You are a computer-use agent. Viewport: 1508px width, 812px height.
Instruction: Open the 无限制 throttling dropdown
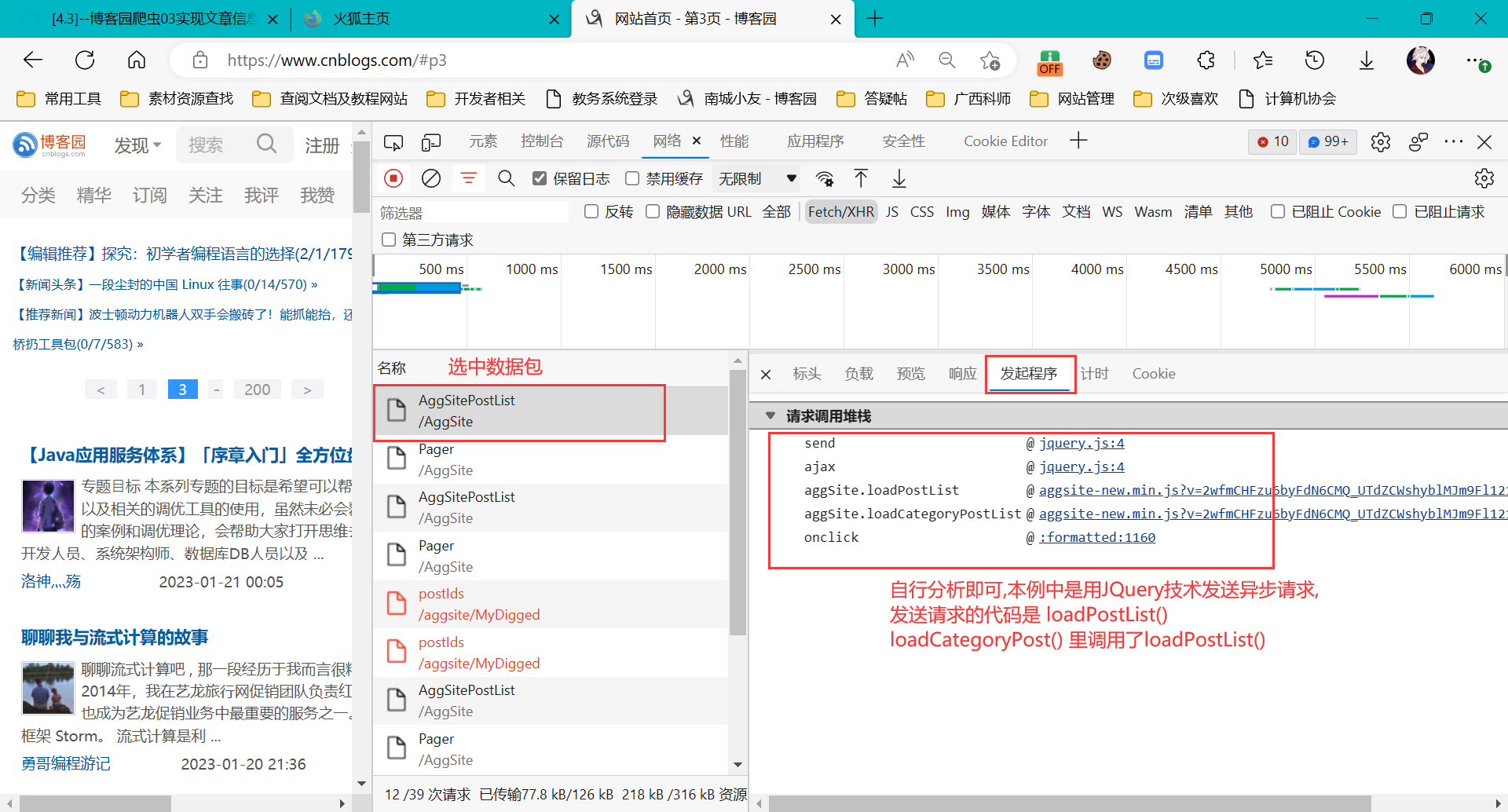[757, 179]
